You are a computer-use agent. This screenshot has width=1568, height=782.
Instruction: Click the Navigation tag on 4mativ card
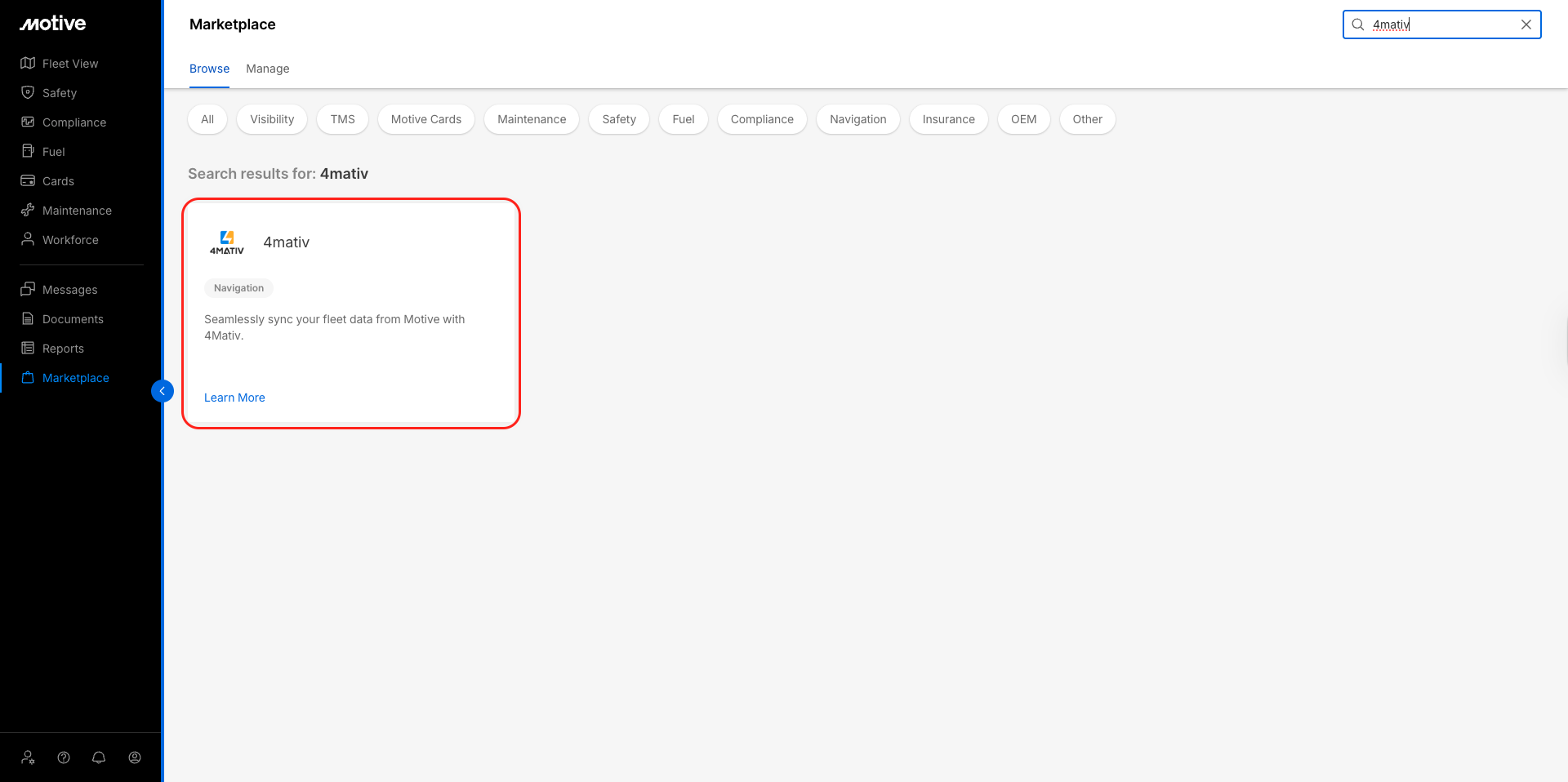(238, 288)
